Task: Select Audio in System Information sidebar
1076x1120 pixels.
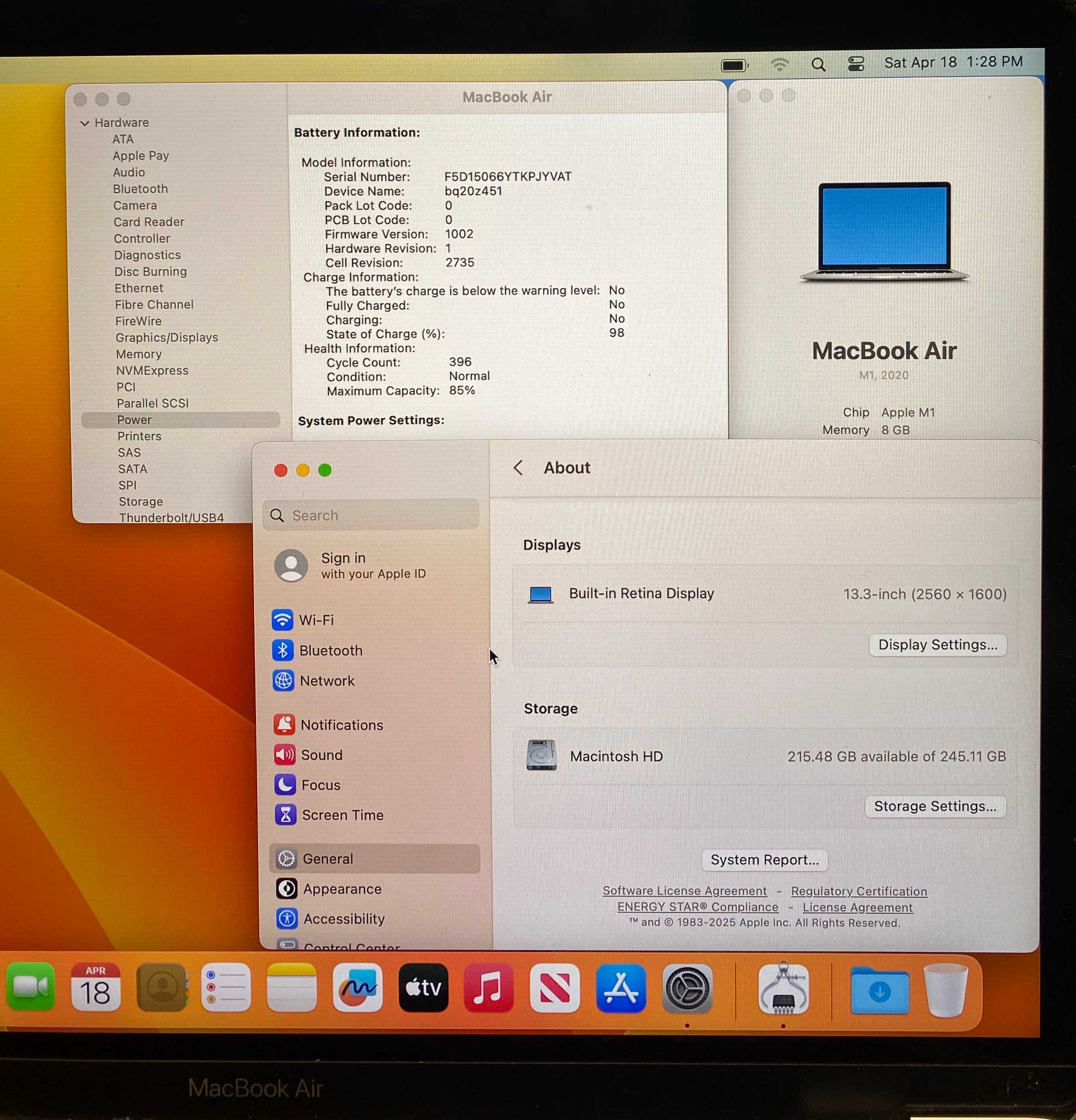Action: click(129, 173)
